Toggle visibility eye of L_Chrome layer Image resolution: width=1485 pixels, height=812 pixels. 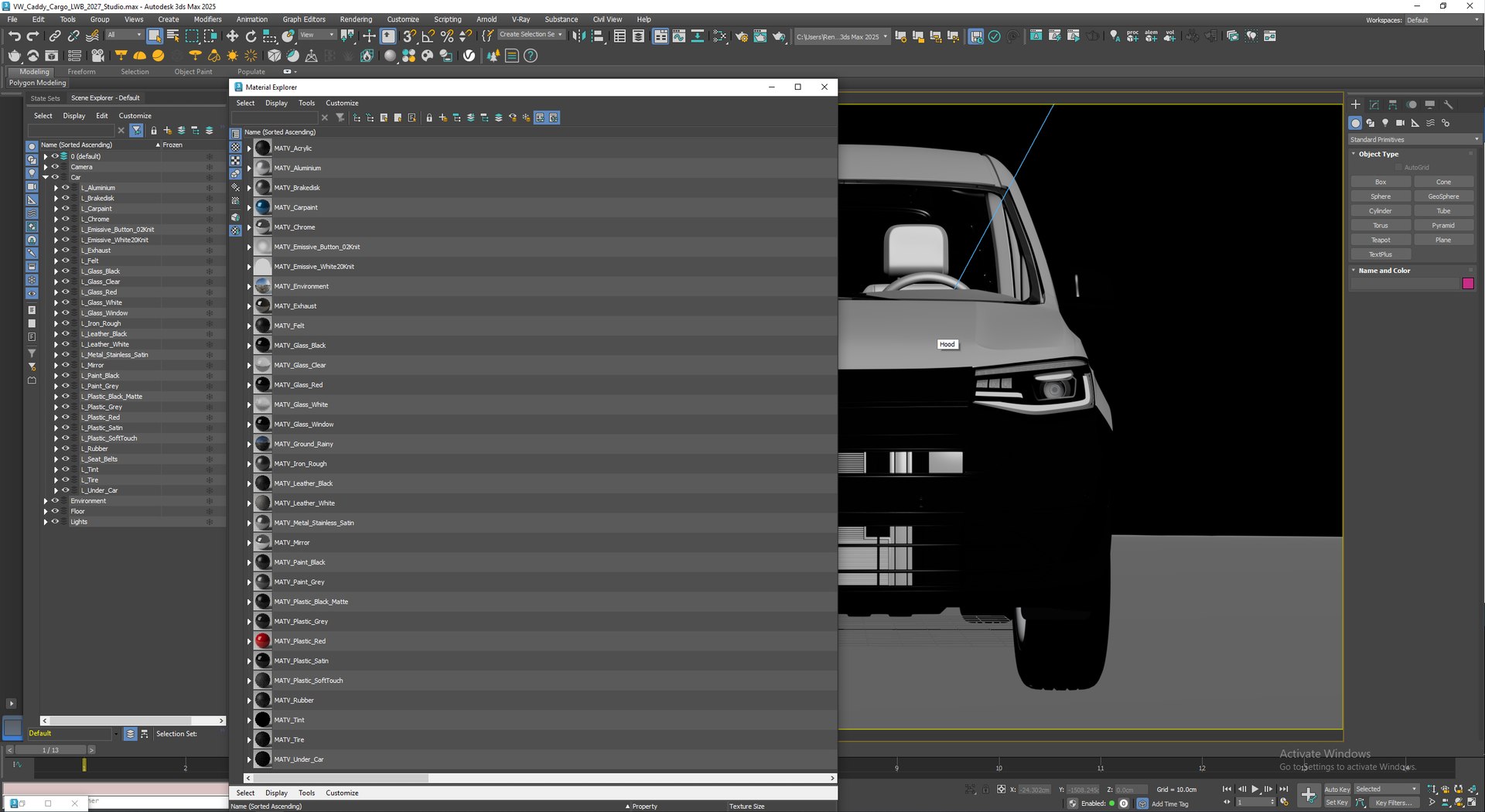pos(65,219)
